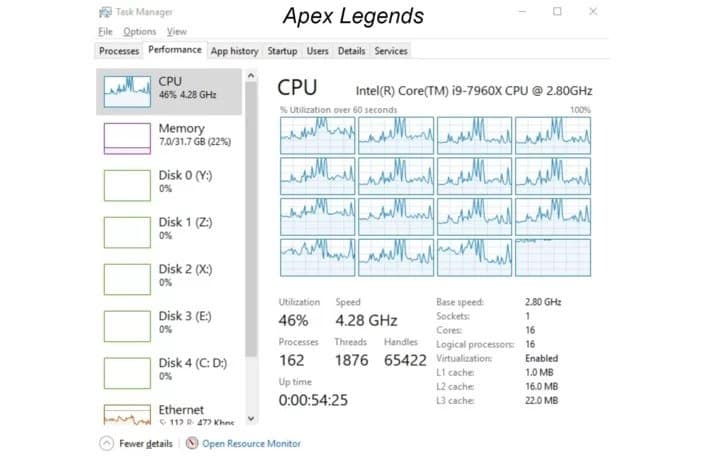This screenshot has width=711, height=457.
Task: Open the View menu
Action: pos(176,32)
